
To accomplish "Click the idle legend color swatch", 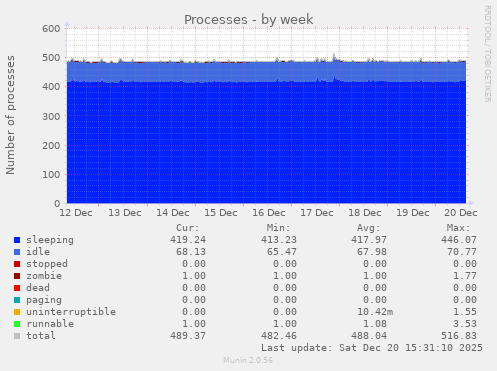I will [x=17, y=252].
